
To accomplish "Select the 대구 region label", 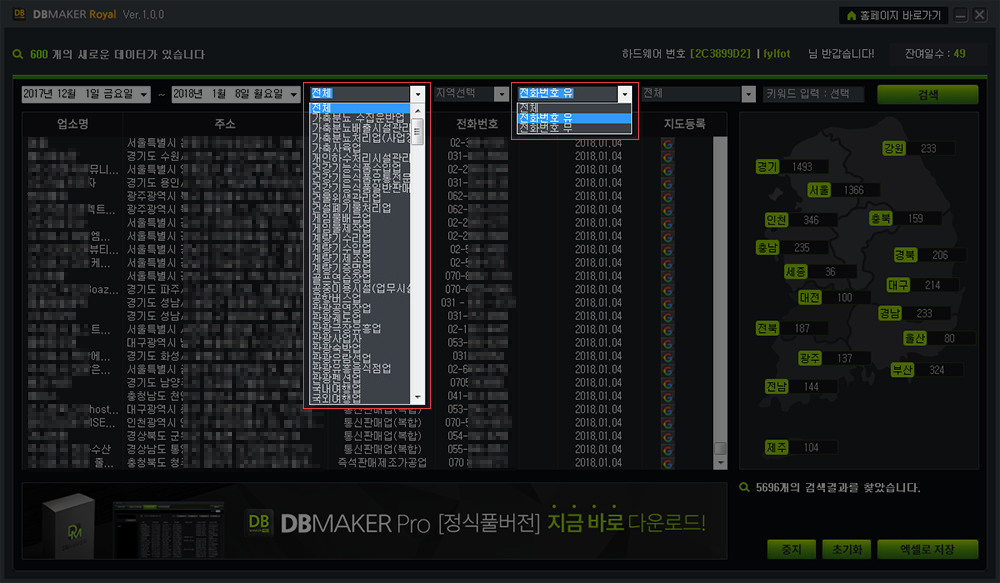I will (x=898, y=285).
